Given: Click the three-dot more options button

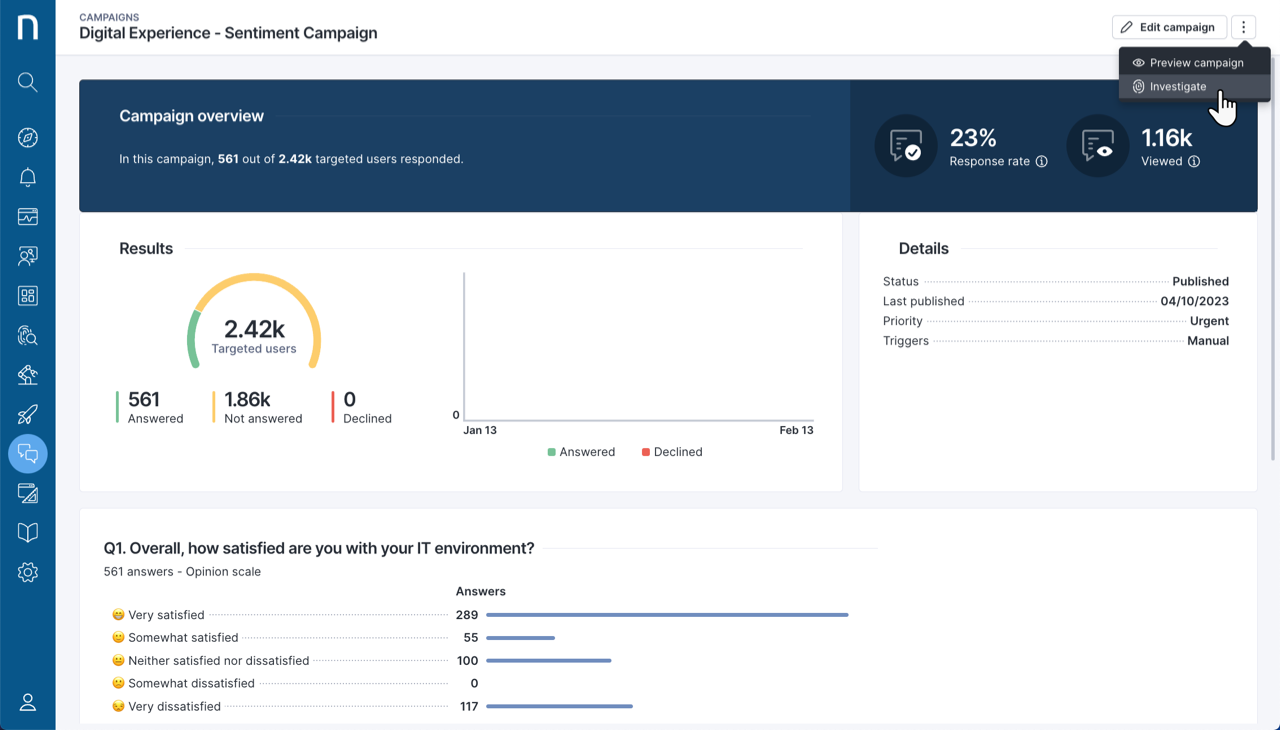Looking at the screenshot, I should [1243, 28].
